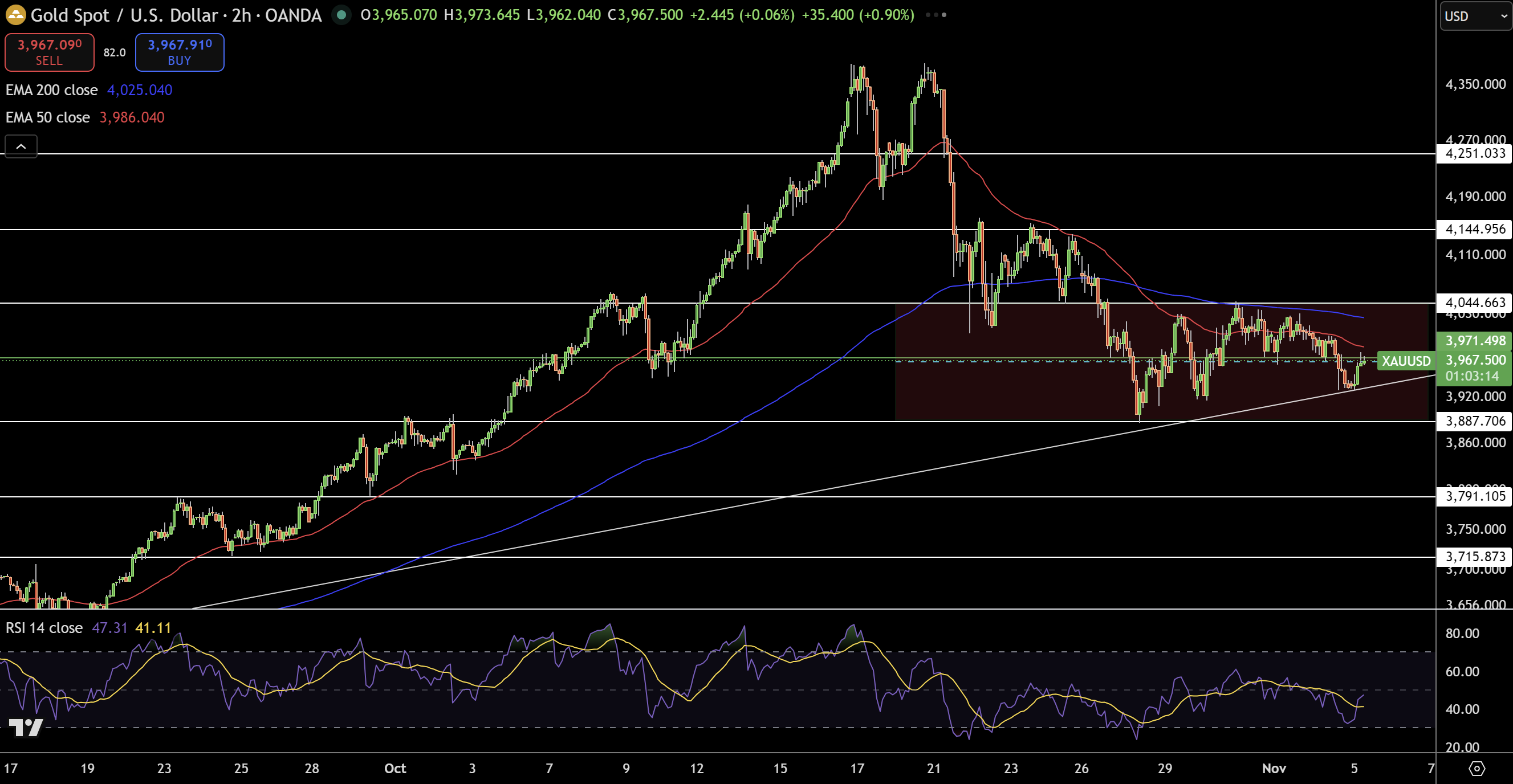Click the 4,110.000 price axis label
This screenshot has height=784, width=1513.
pyautogui.click(x=1475, y=254)
